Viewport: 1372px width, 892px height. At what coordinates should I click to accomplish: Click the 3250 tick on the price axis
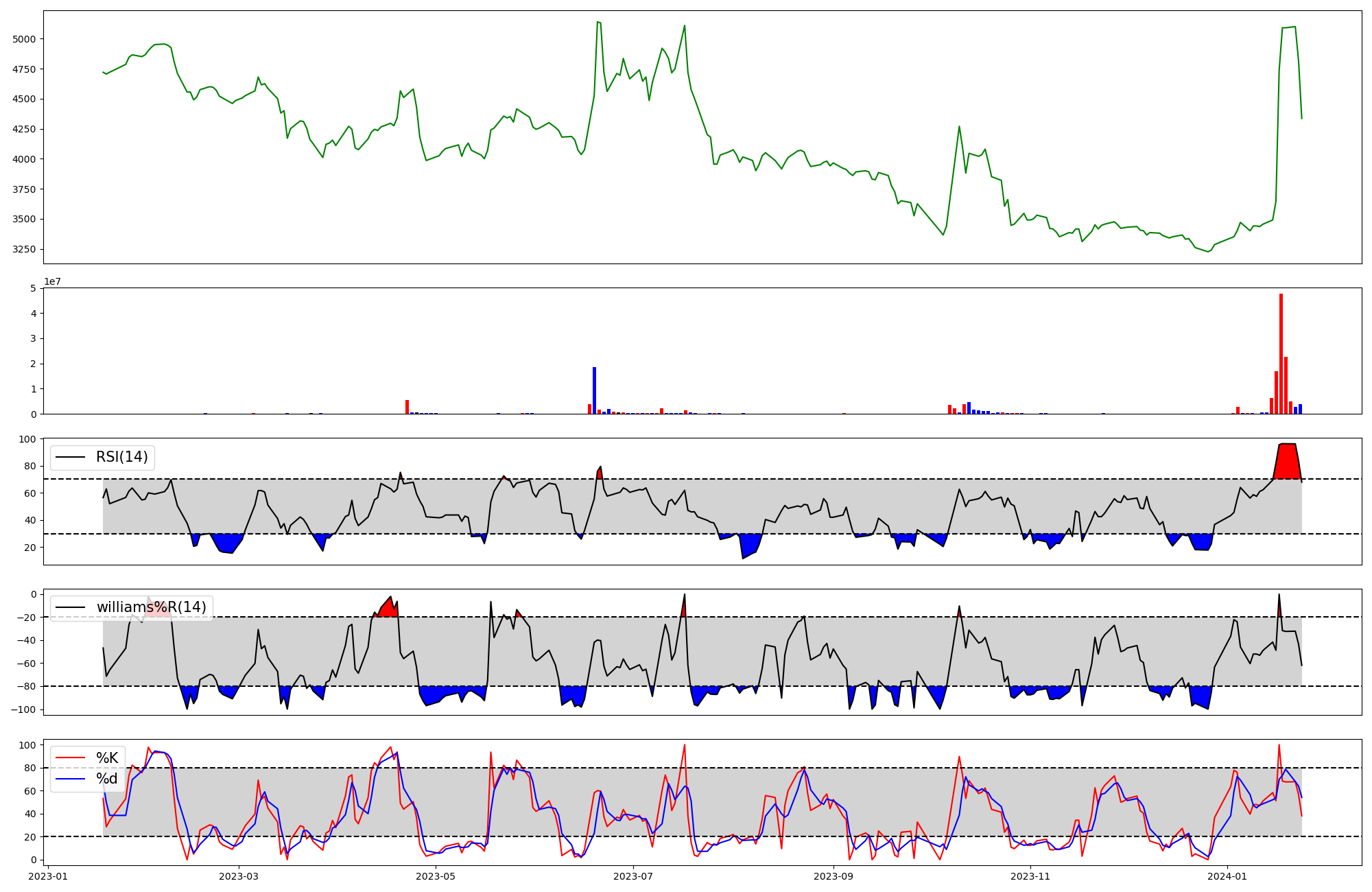(24, 249)
